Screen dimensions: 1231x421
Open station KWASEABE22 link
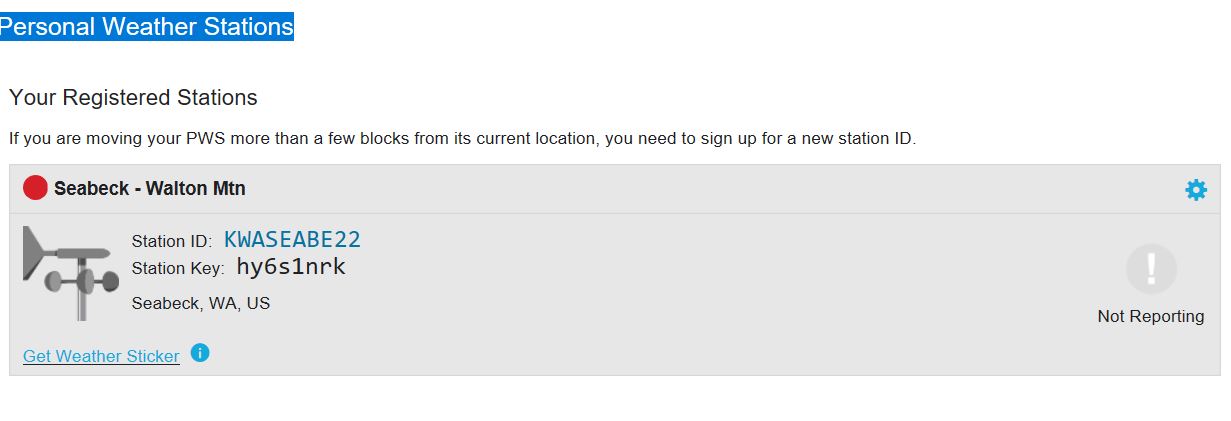click(x=292, y=240)
